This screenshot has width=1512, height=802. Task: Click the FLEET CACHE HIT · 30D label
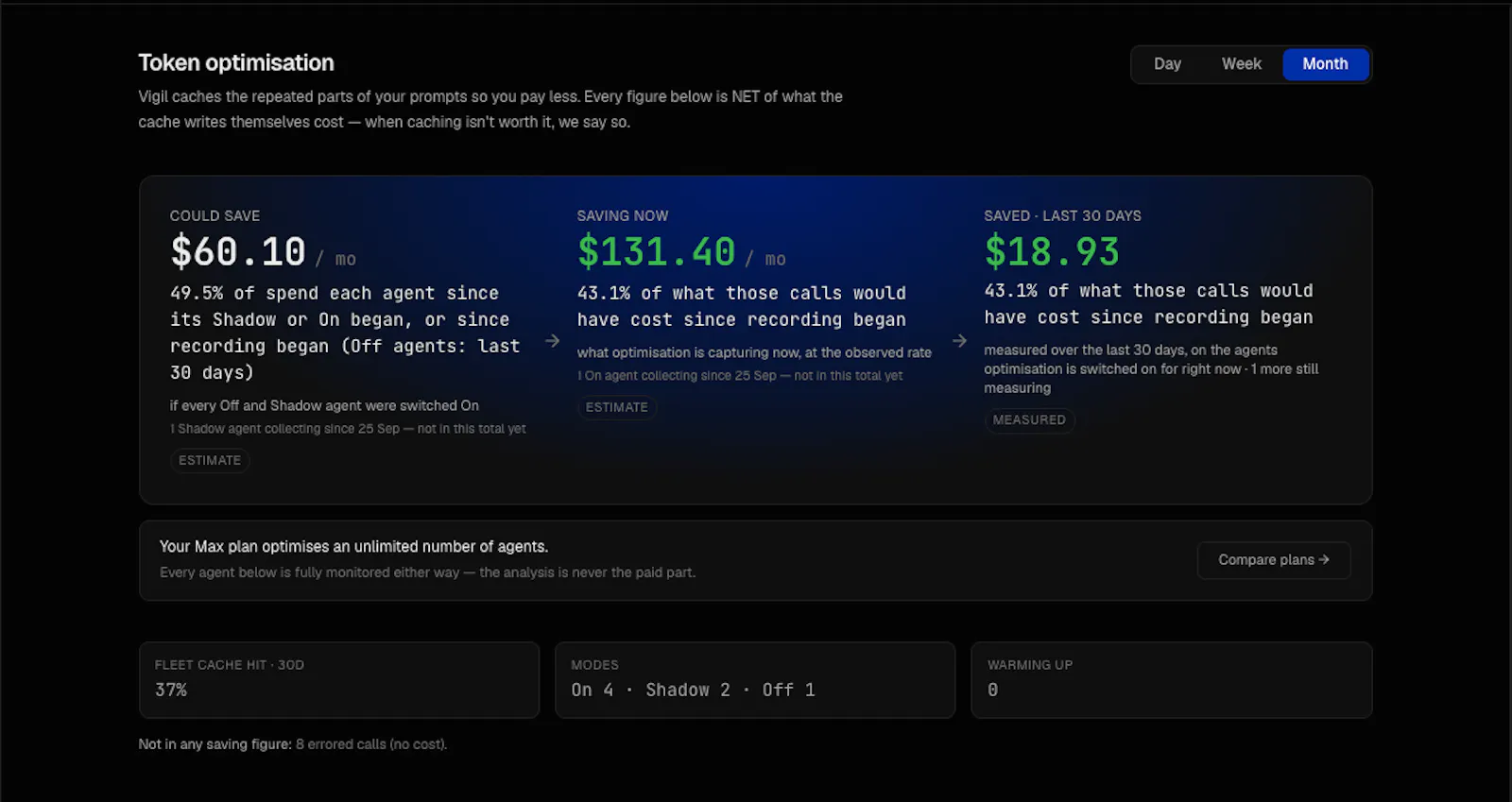230,665
